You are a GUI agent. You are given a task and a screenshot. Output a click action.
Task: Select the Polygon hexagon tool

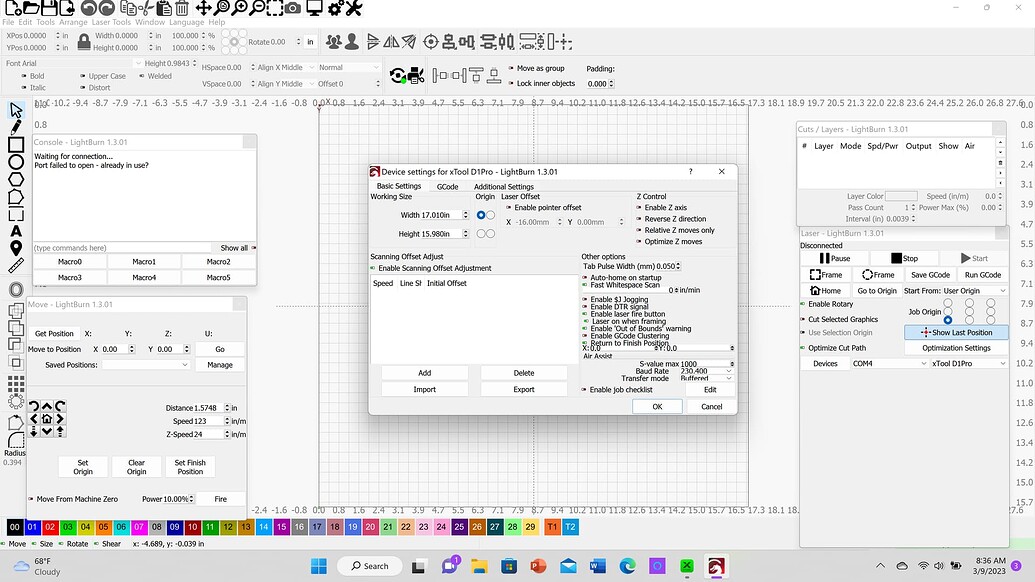(x=16, y=179)
